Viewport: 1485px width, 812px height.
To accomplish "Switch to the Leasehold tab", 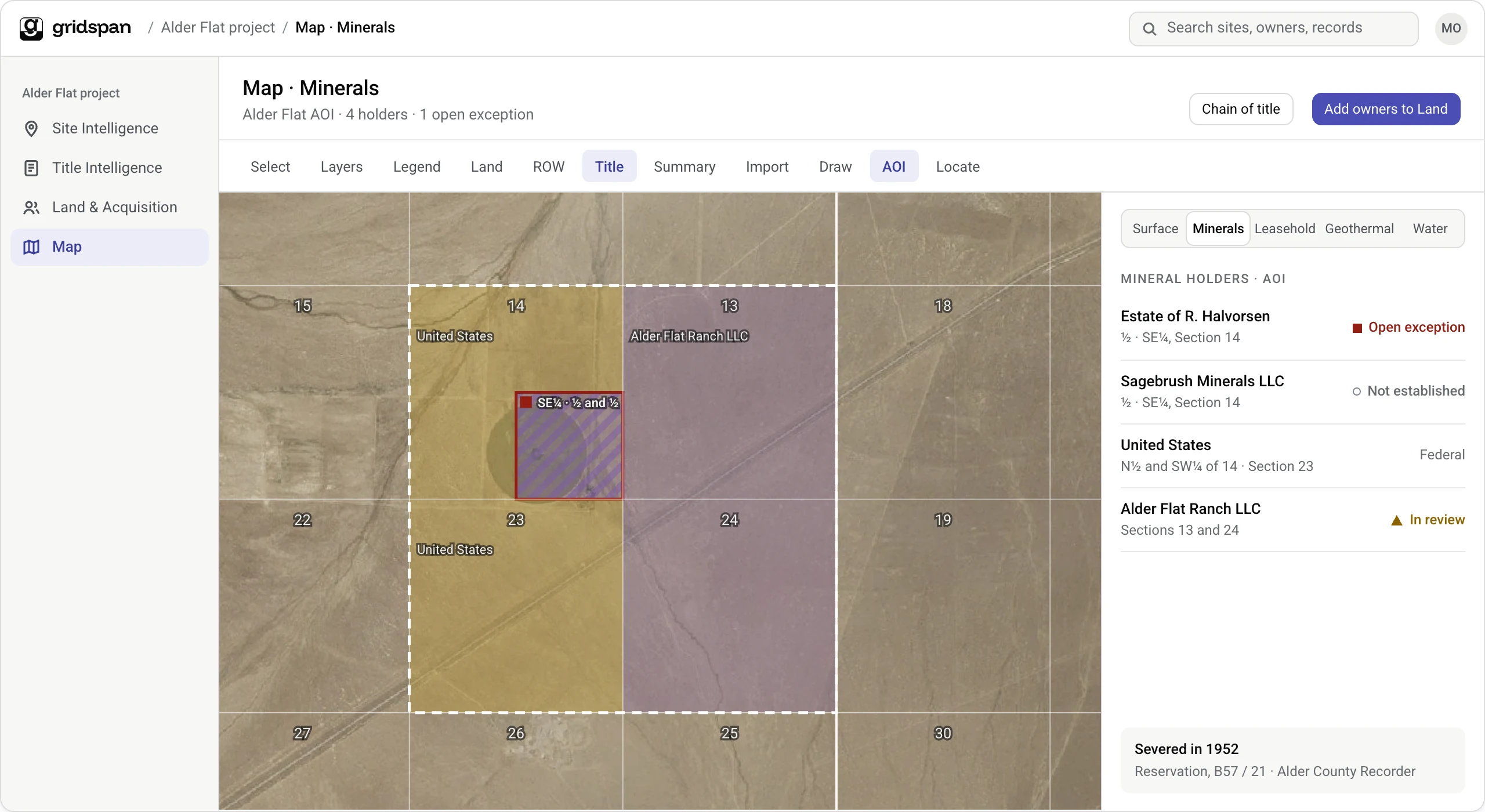I will click(x=1284, y=229).
